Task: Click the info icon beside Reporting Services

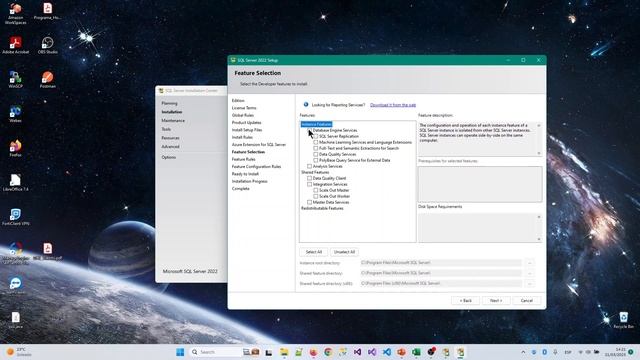Action: coord(306,104)
